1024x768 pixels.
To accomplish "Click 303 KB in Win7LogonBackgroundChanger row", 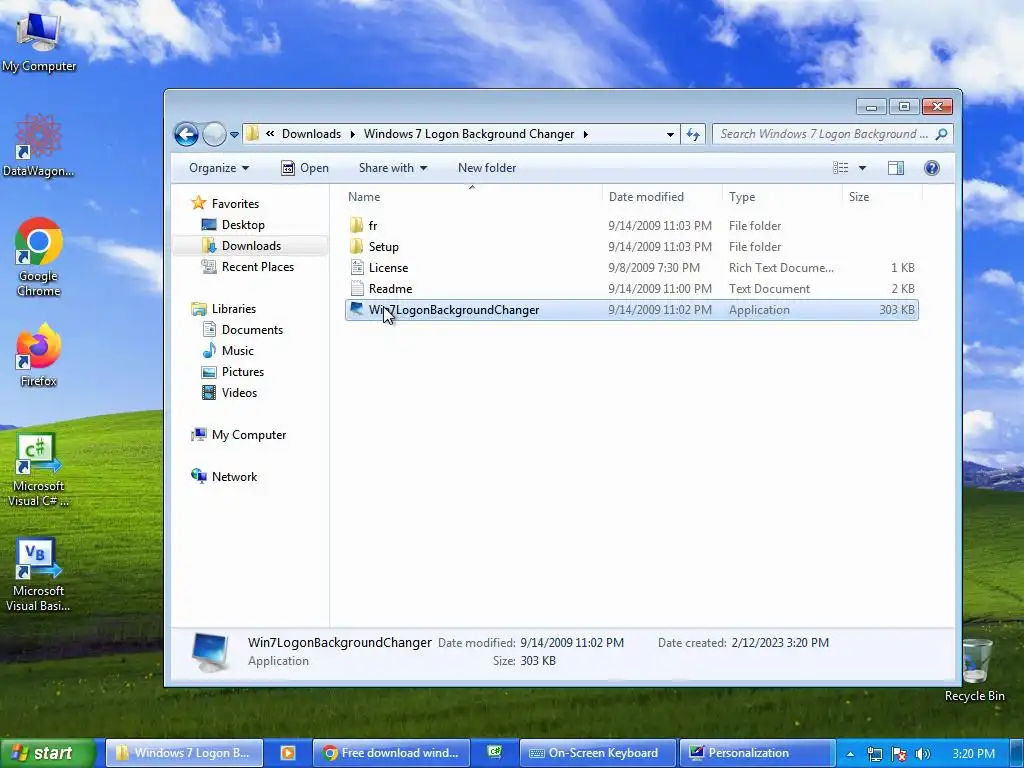I will coord(897,310).
